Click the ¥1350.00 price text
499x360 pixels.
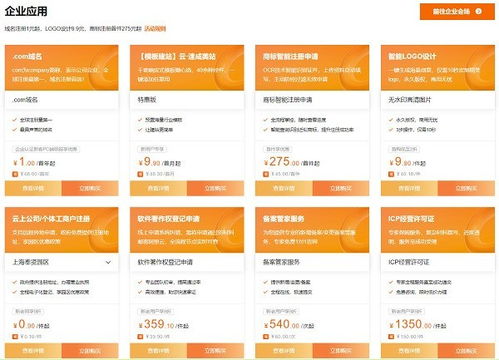pos(411,324)
